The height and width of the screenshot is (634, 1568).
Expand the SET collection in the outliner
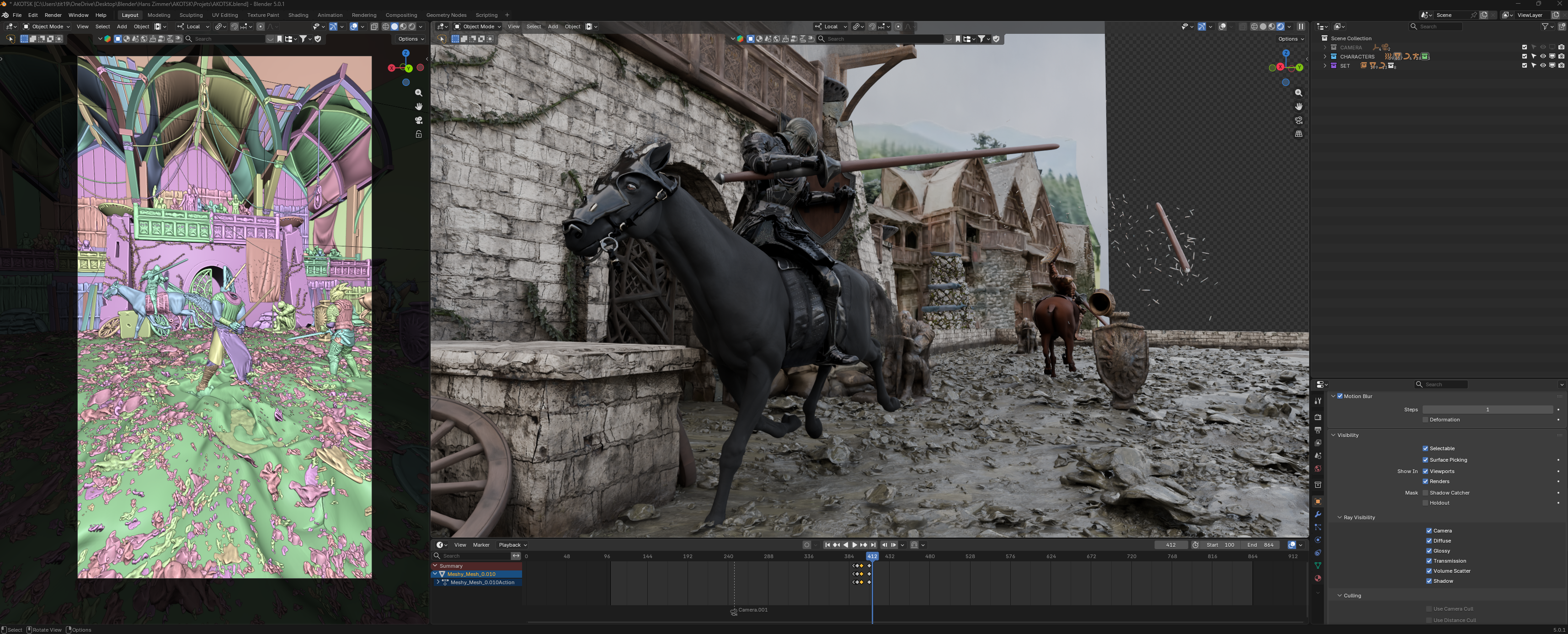click(1325, 66)
